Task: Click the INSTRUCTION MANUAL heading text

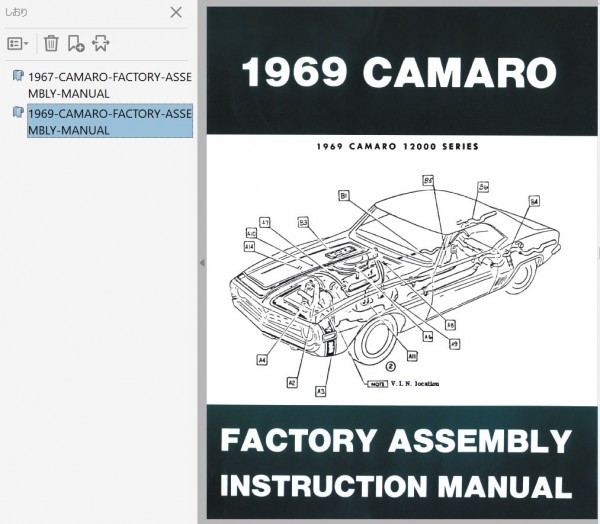Action: (396, 485)
